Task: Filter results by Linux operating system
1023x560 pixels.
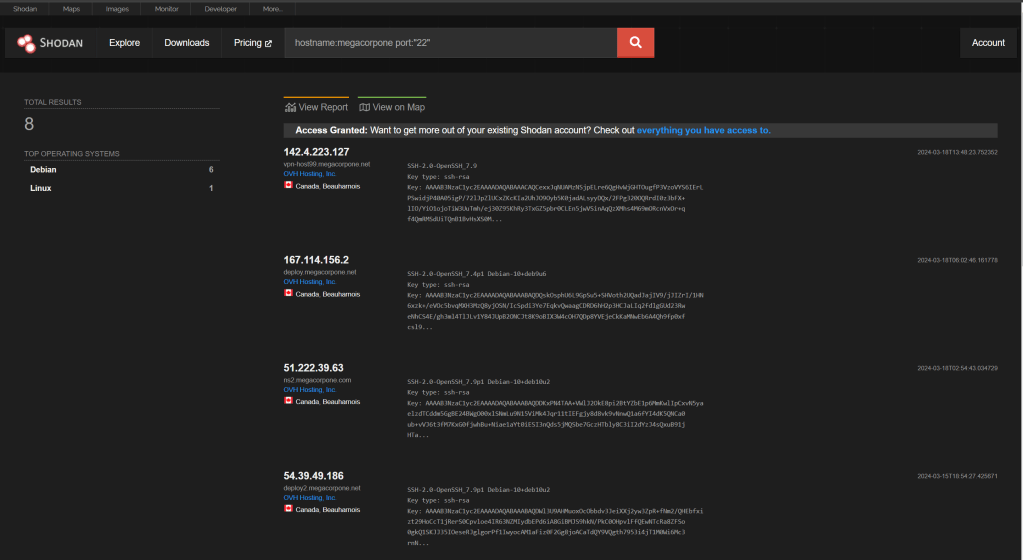Action: click(x=41, y=188)
